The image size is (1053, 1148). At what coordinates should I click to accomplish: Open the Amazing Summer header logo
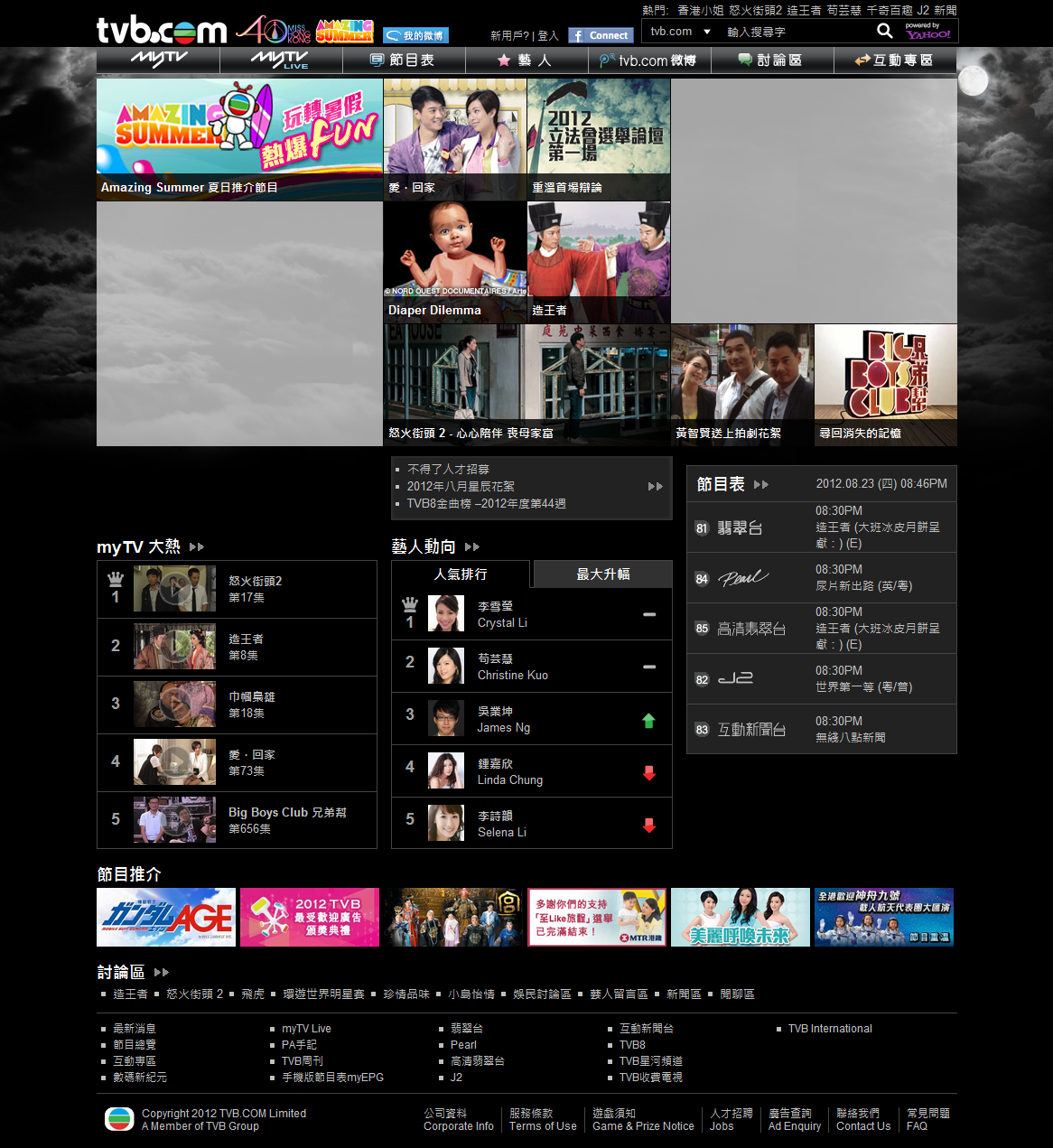click(344, 31)
